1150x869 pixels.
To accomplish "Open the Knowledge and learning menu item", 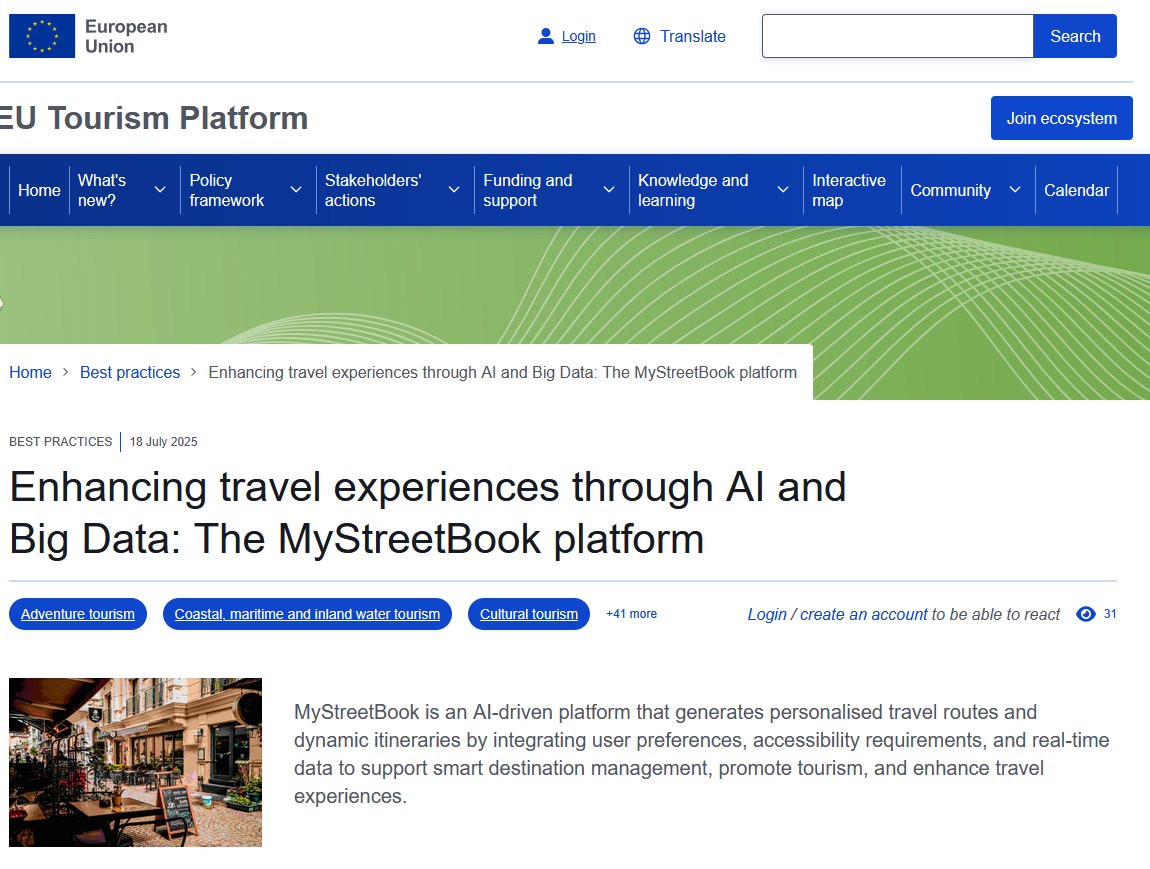I will point(693,190).
